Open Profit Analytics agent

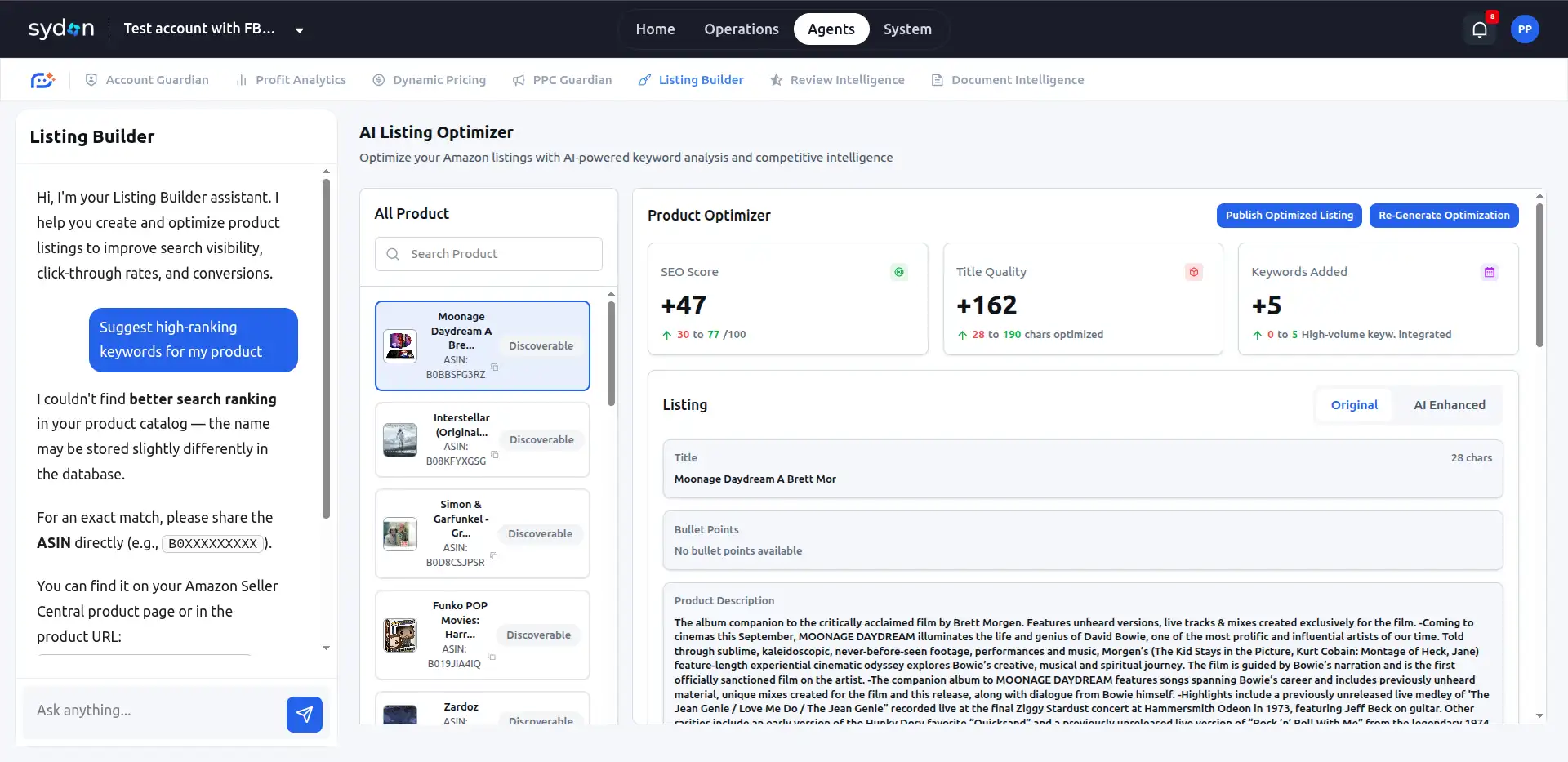point(291,80)
